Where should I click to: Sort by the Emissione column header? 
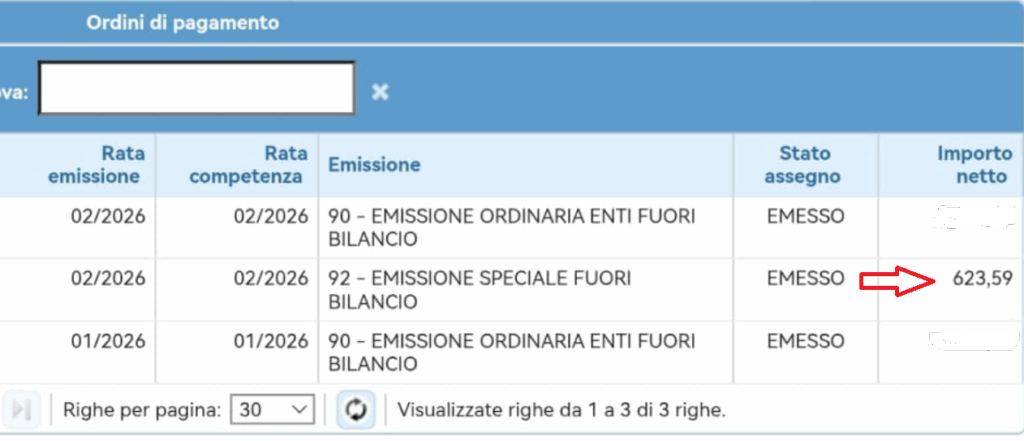[374, 165]
